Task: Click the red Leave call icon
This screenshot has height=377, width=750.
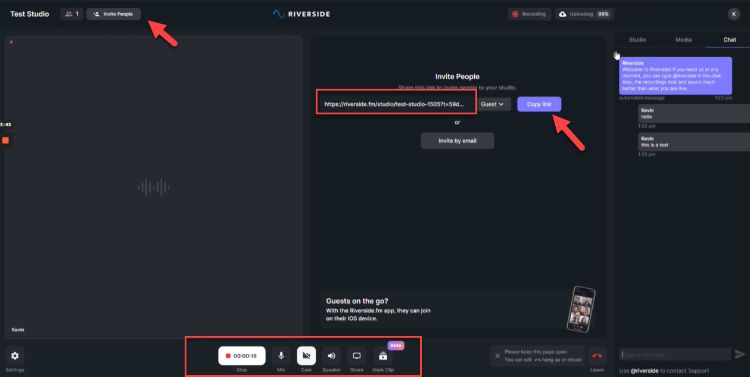Action: [596, 355]
